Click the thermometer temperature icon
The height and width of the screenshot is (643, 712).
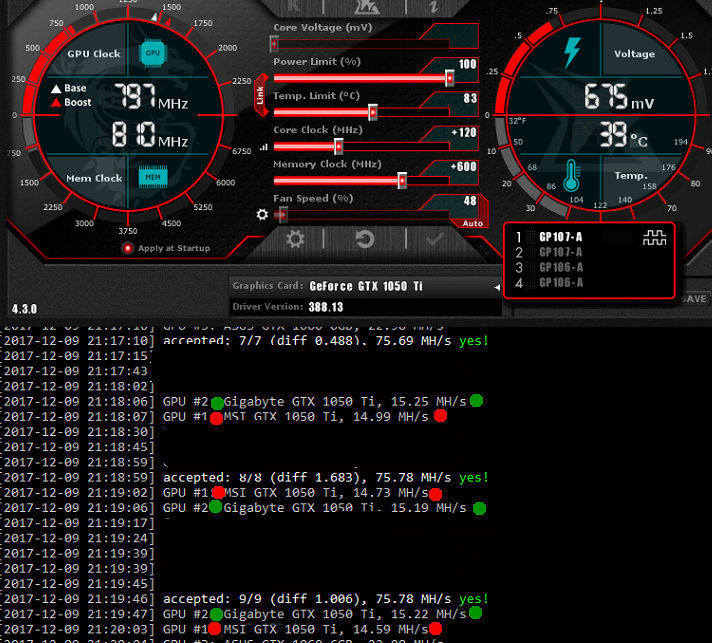pyautogui.click(x=571, y=176)
